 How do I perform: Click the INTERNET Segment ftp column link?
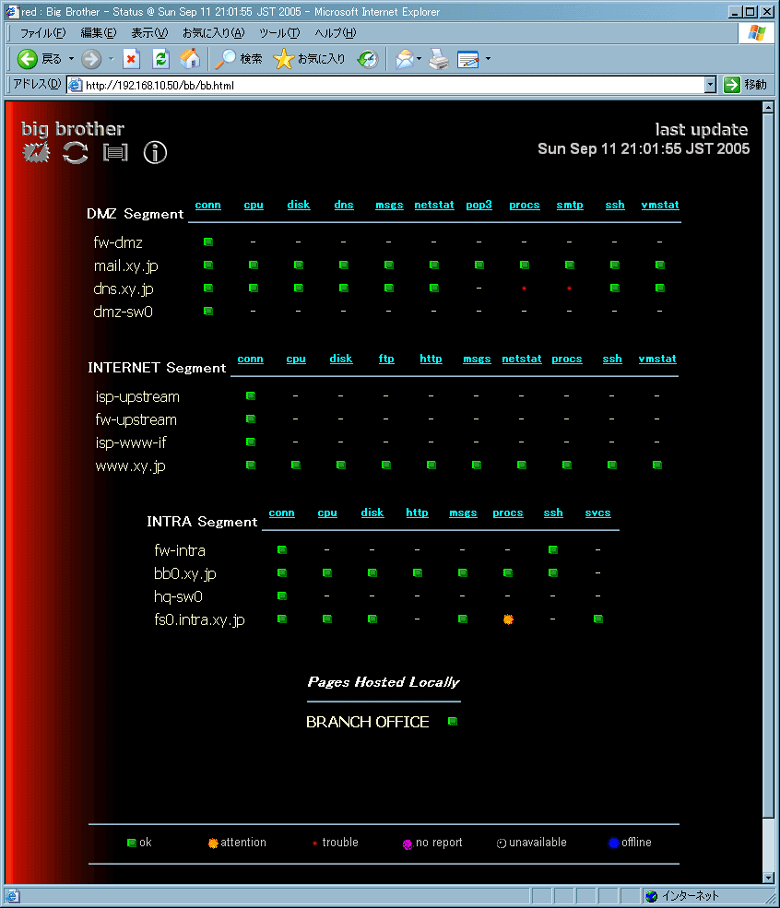click(x=386, y=358)
